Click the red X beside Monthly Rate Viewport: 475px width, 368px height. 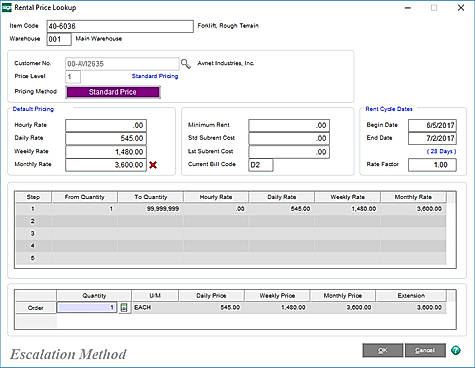[x=153, y=165]
